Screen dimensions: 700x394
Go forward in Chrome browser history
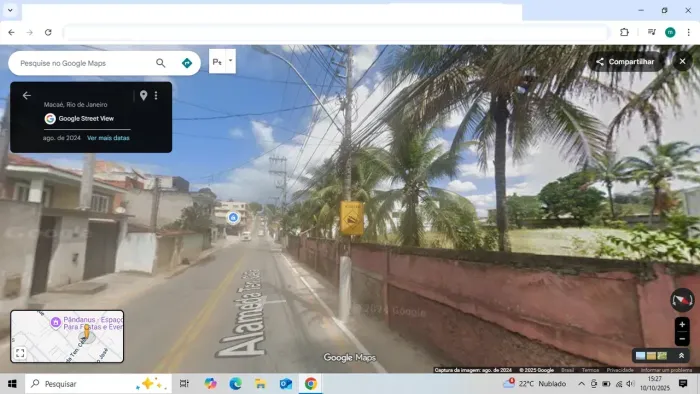[29, 32]
